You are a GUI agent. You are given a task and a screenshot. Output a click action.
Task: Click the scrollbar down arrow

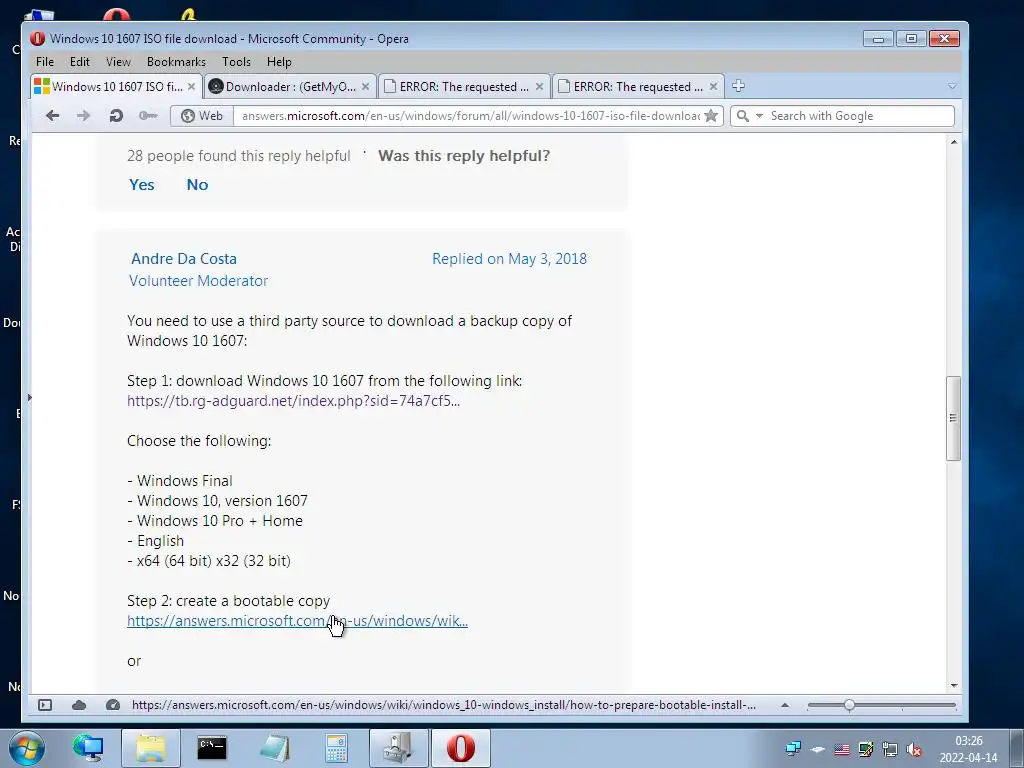click(953, 685)
